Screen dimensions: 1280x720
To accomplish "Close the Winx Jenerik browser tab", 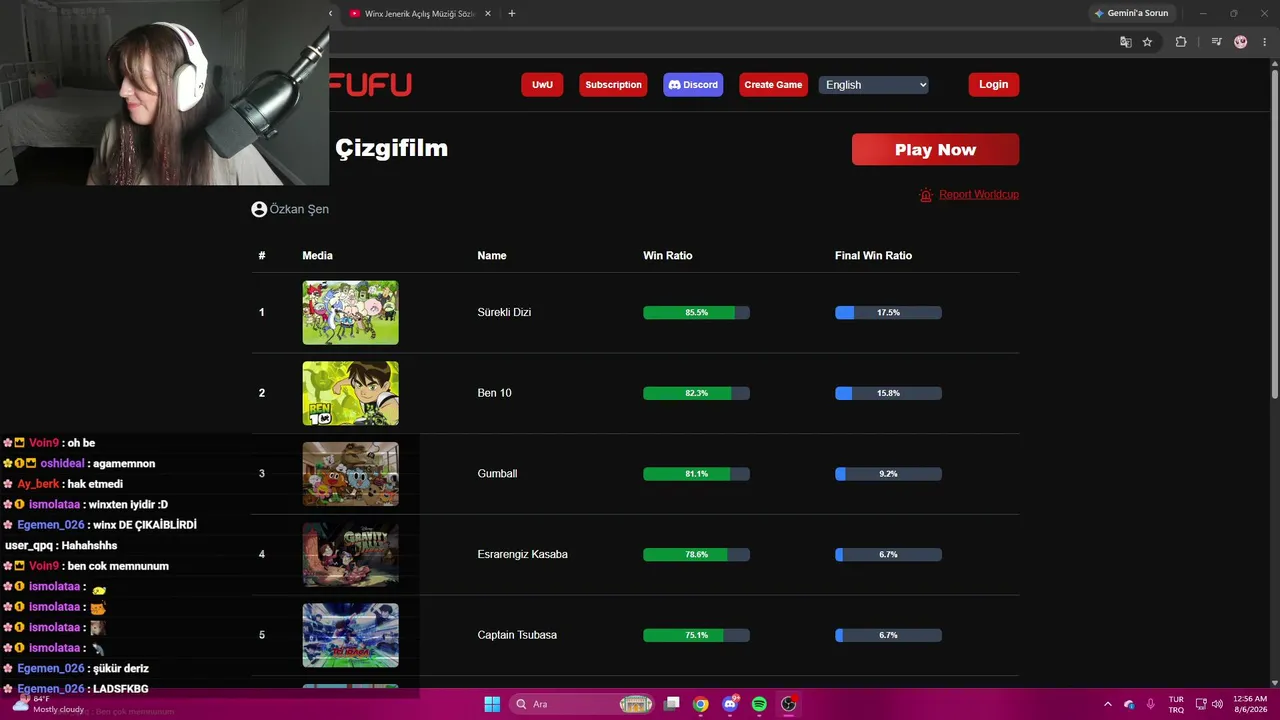I will [488, 14].
